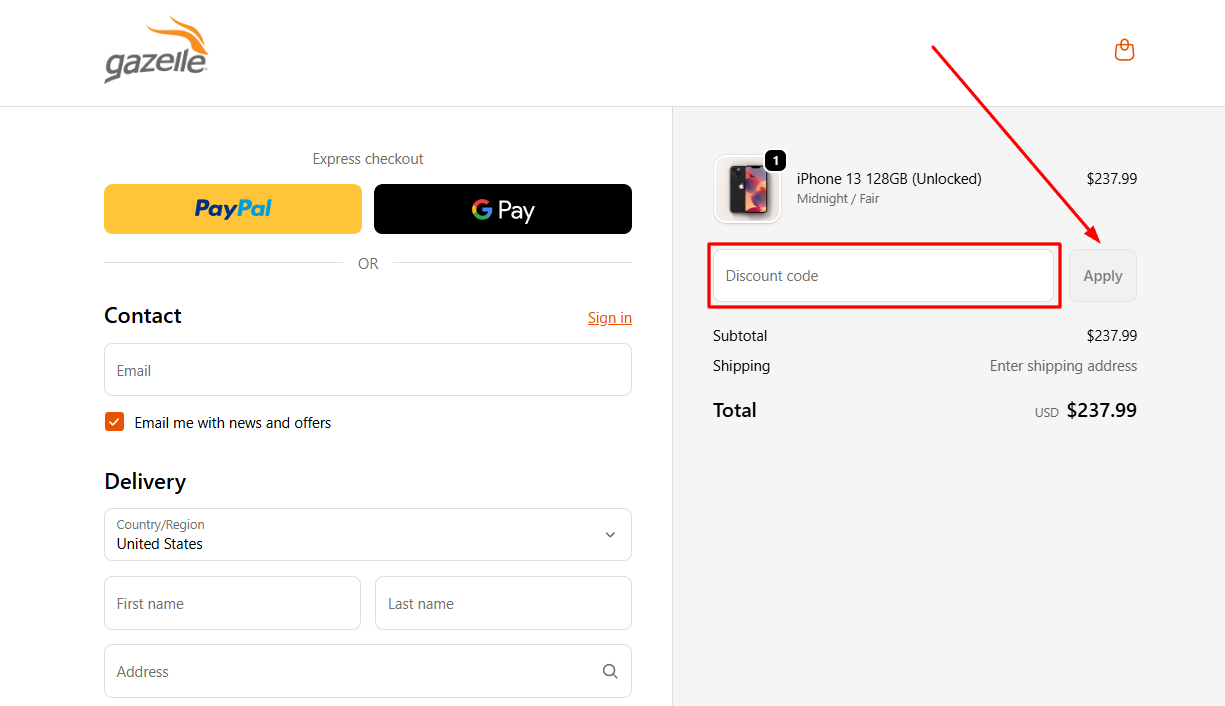Click the address search magnifier icon

point(610,671)
